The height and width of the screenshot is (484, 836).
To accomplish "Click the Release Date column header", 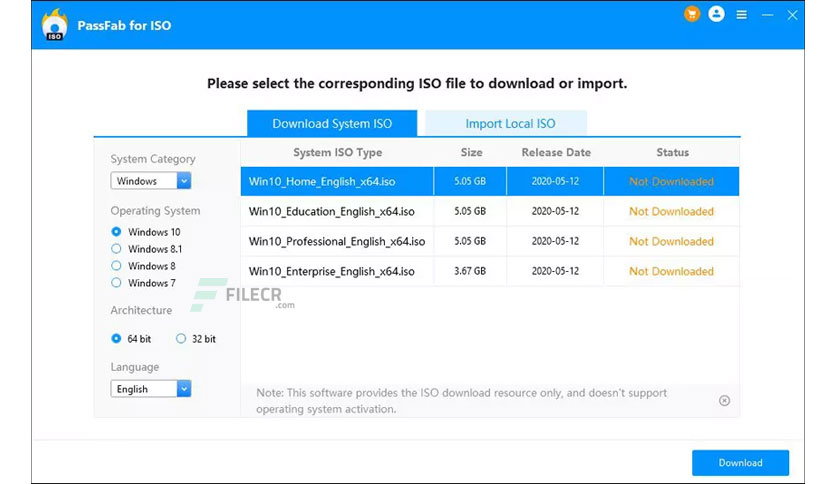I will (556, 152).
